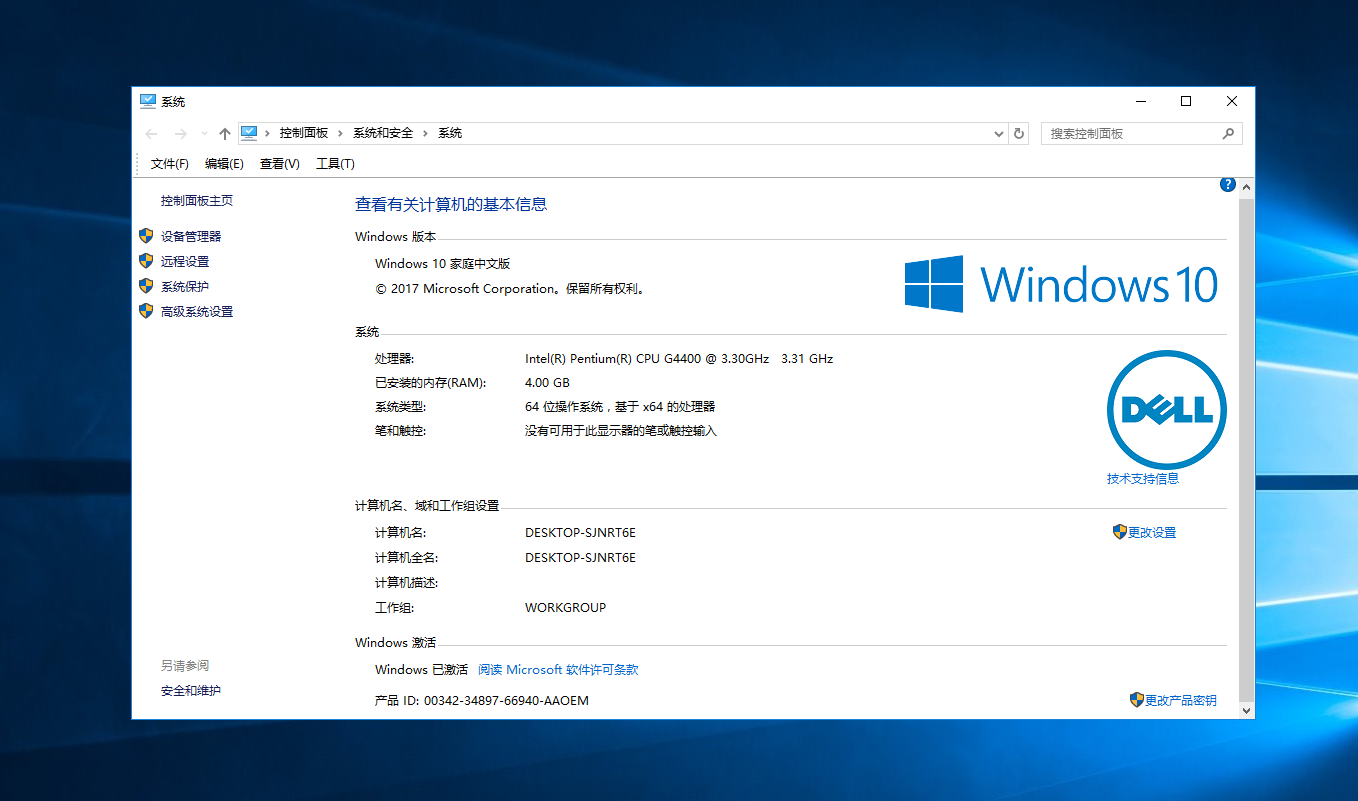Go back using the back arrow
Screen dimensions: 1358x801
[151, 133]
